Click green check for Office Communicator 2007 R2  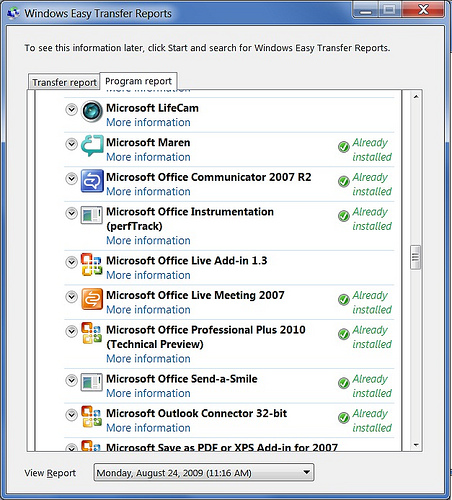[344, 181]
